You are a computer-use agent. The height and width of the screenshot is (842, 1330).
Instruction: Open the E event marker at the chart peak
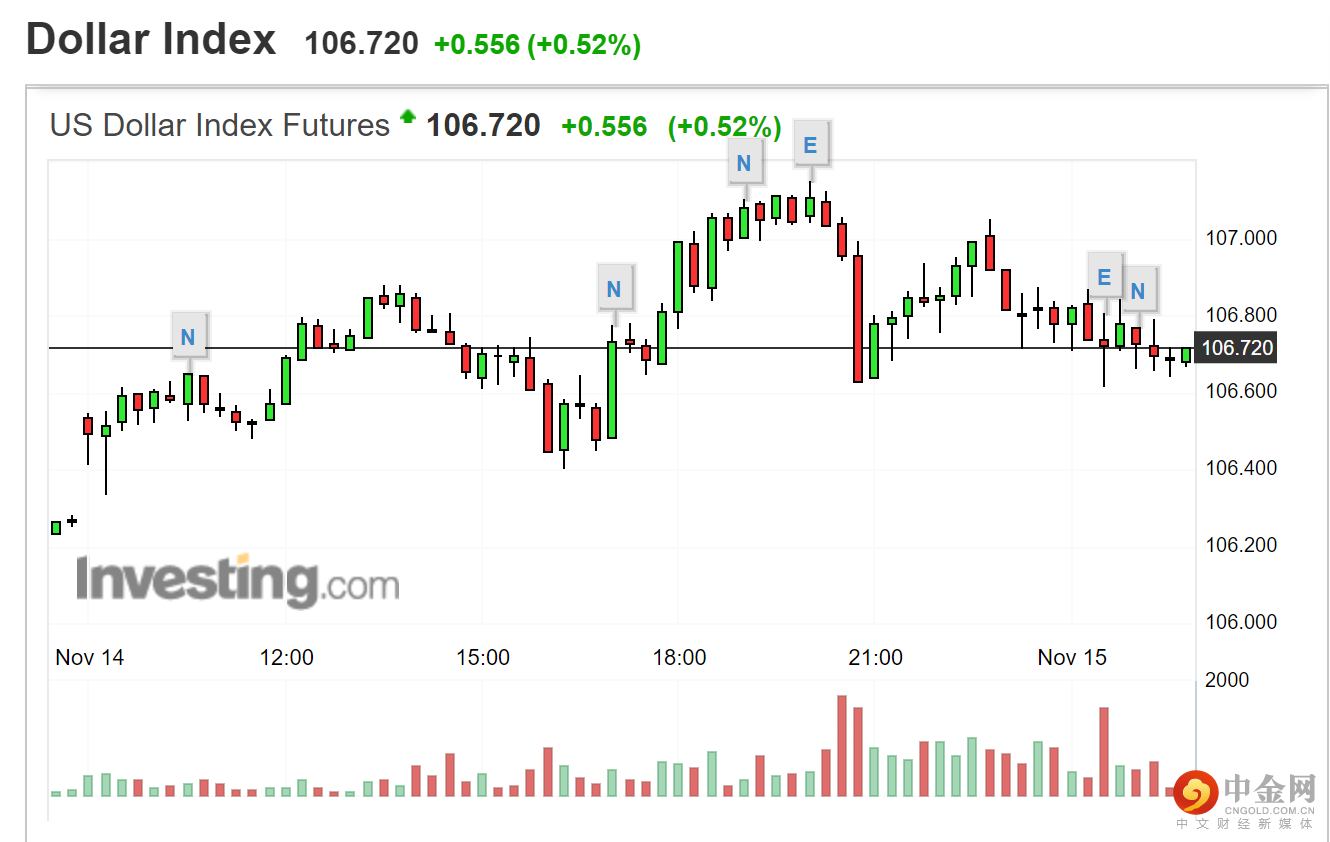pos(810,145)
